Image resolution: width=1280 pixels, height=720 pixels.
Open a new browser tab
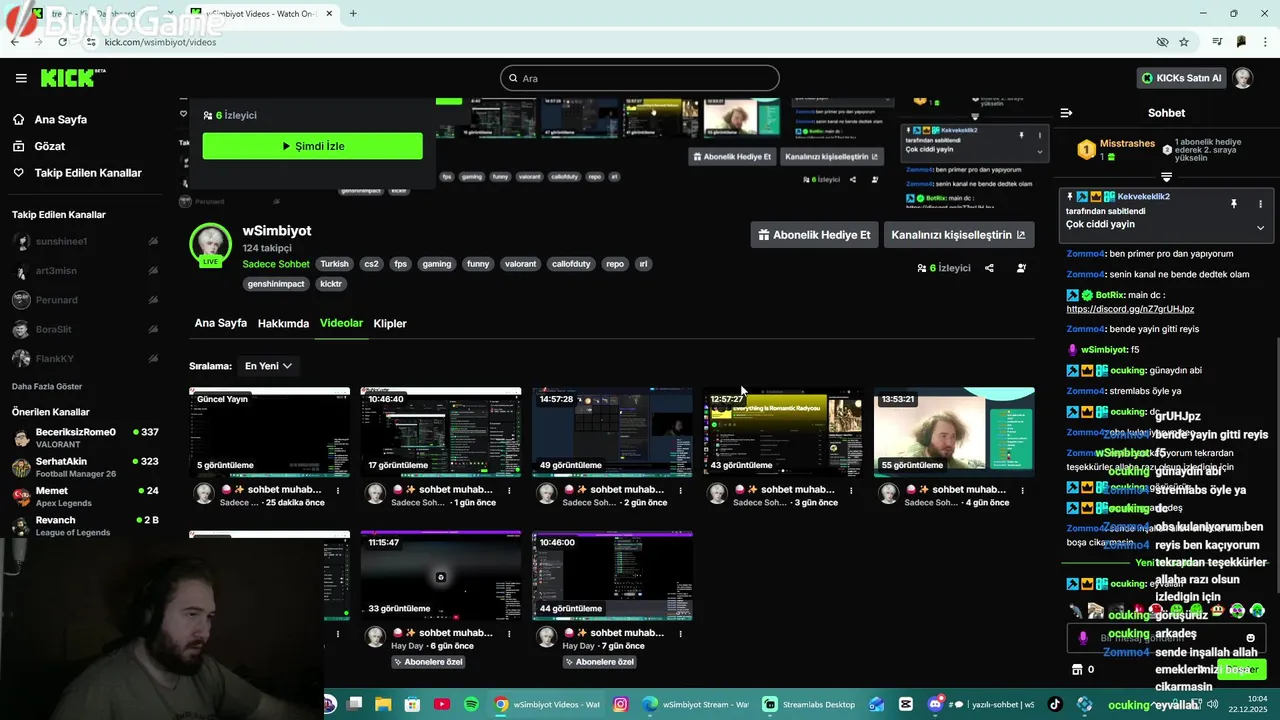click(353, 13)
